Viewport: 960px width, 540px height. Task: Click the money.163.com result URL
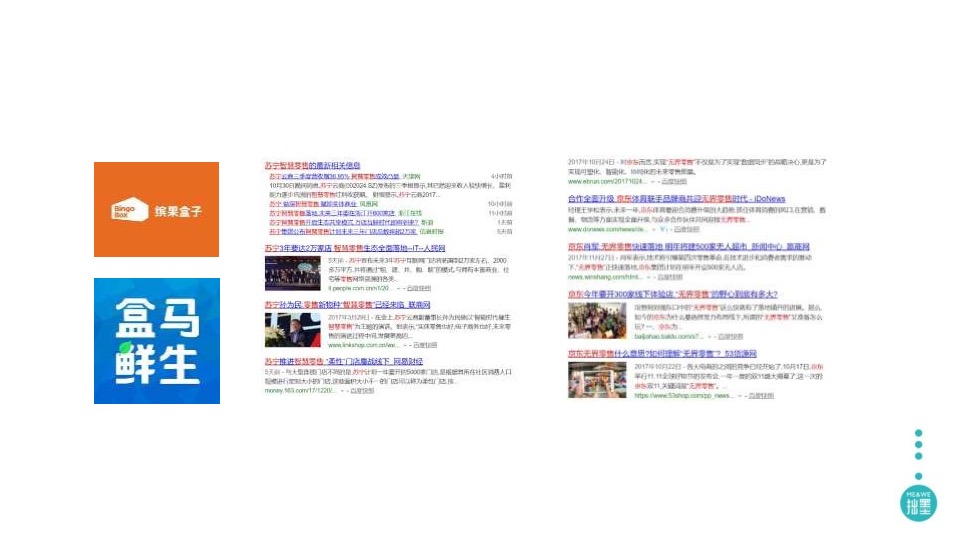click(x=300, y=390)
